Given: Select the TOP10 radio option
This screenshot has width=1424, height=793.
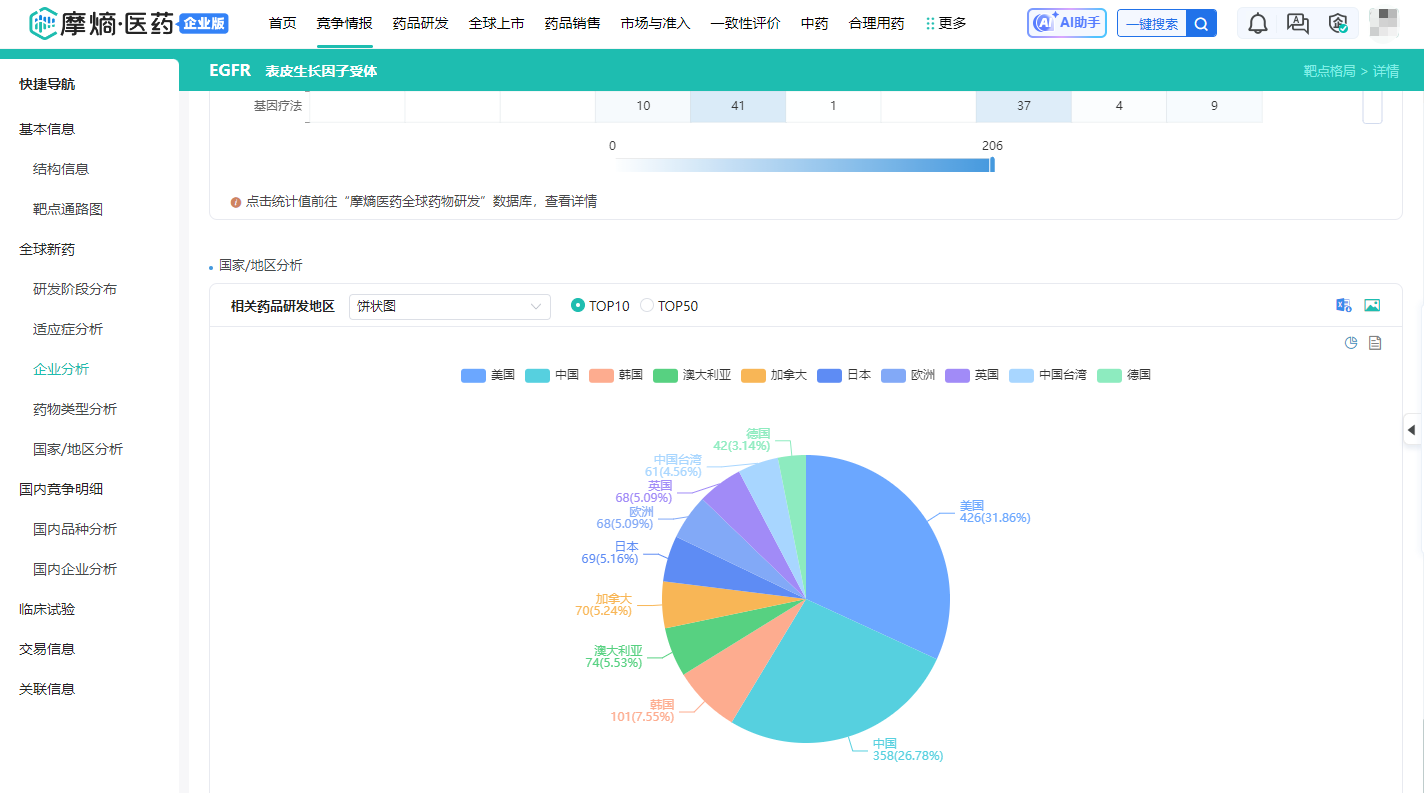Looking at the screenshot, I should pyautogui.click(x=600, y=306).
